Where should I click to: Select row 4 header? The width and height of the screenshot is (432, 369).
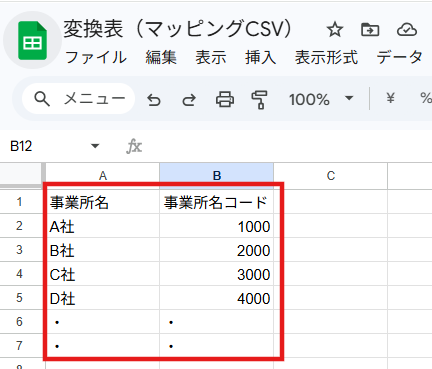(19, 274)
